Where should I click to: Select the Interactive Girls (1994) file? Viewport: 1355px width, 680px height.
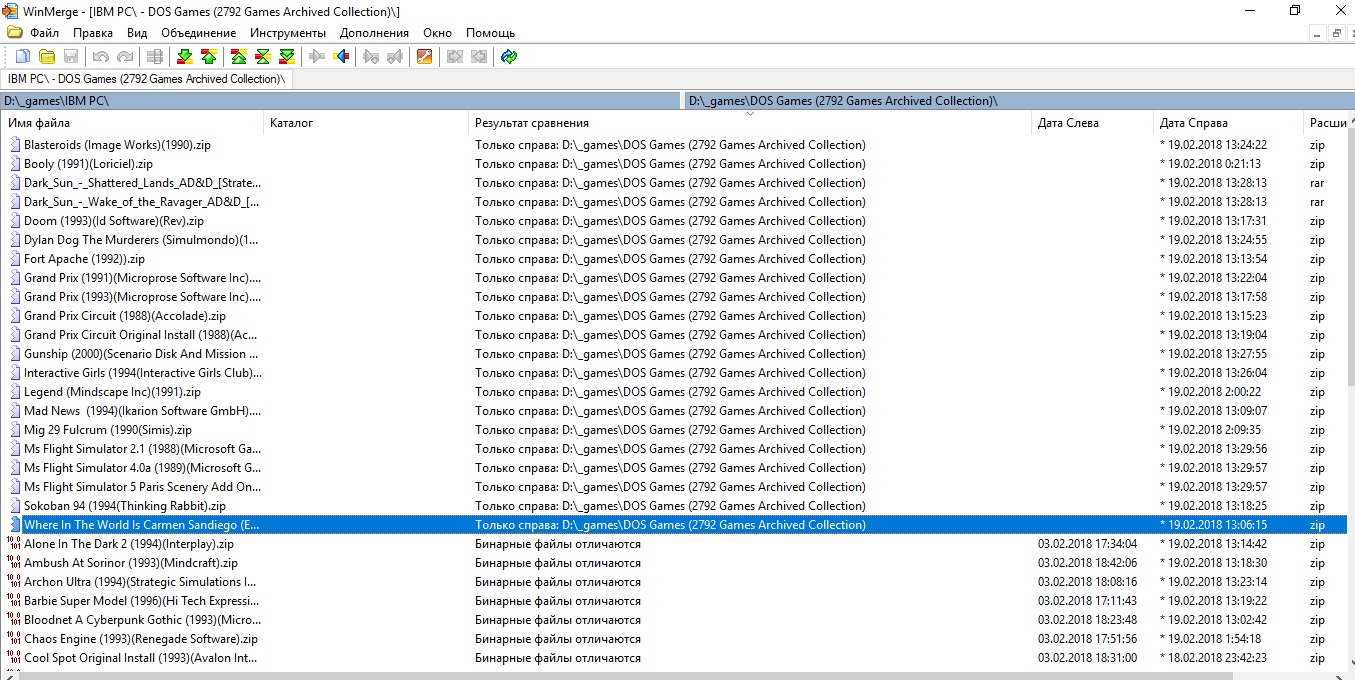(143, 373)
